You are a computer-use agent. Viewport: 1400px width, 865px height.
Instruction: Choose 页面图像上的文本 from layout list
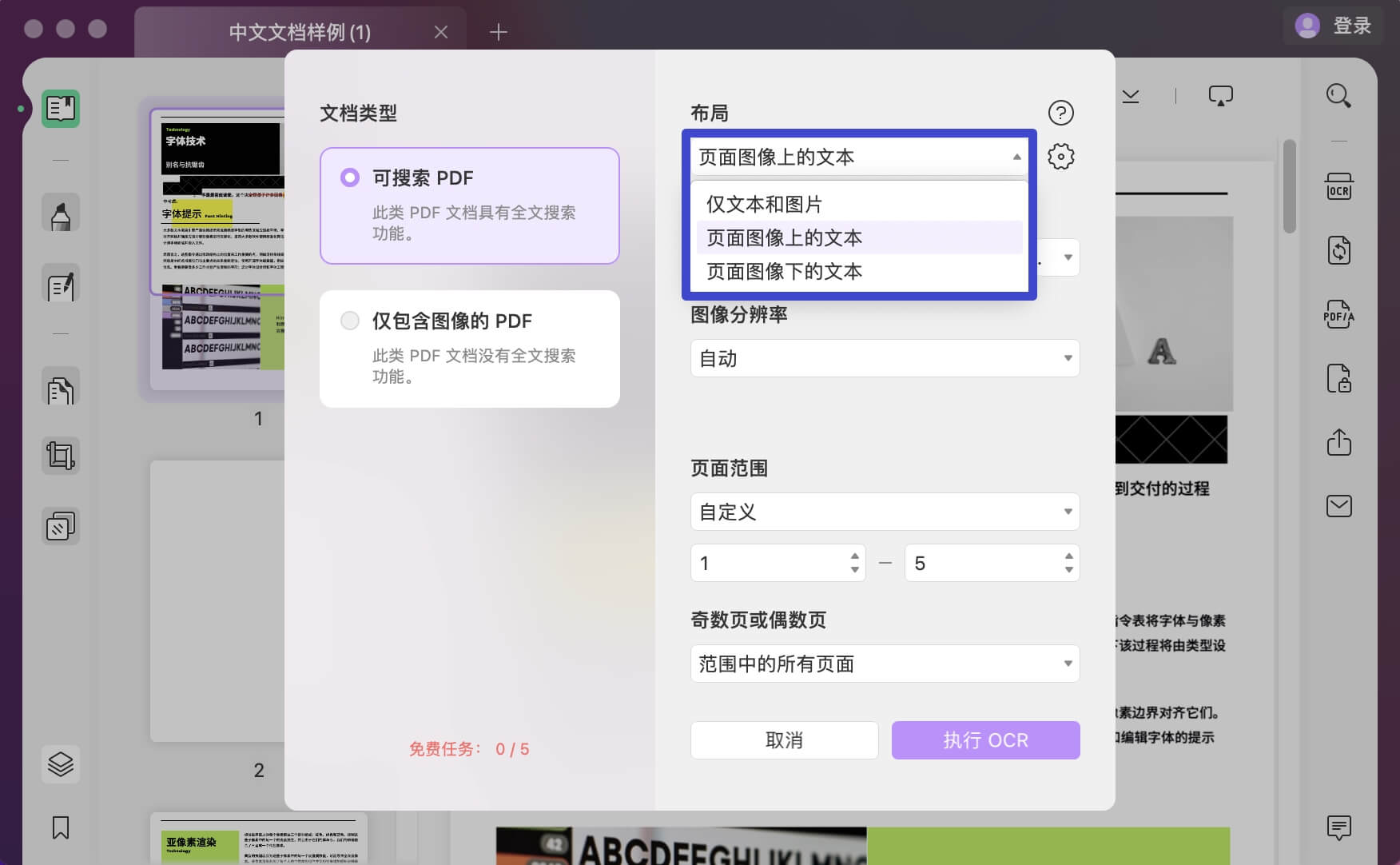860,237
